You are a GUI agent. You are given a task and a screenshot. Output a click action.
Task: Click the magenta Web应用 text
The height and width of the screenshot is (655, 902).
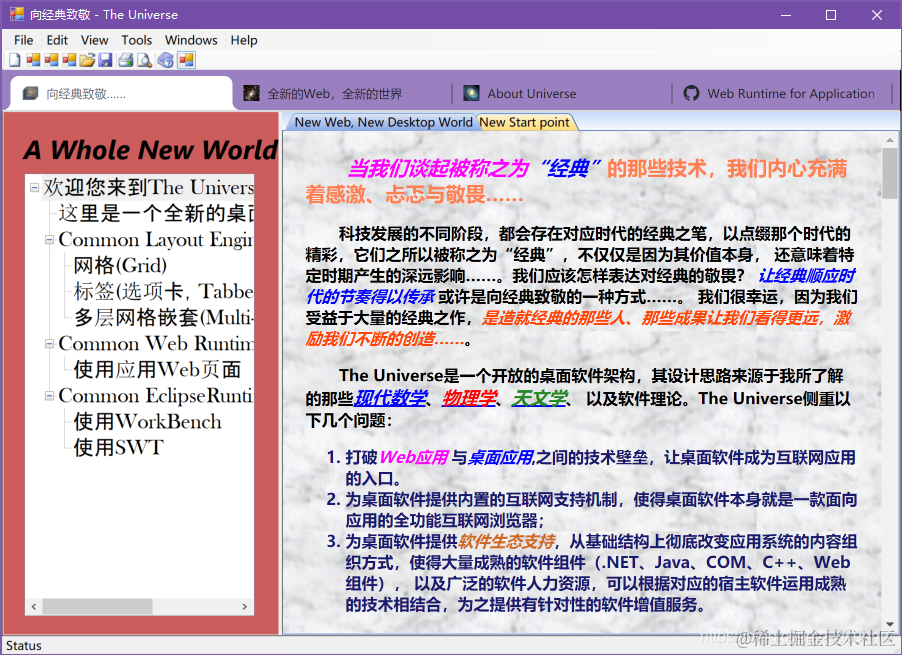coord(414,458)
